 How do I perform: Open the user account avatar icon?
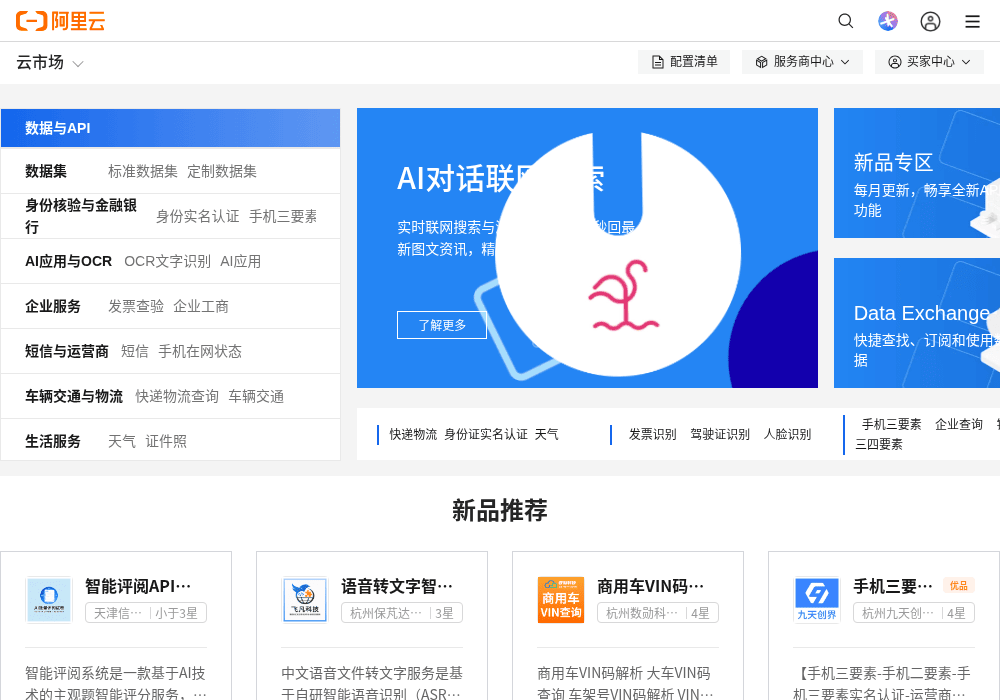click(x=930, y=22)
